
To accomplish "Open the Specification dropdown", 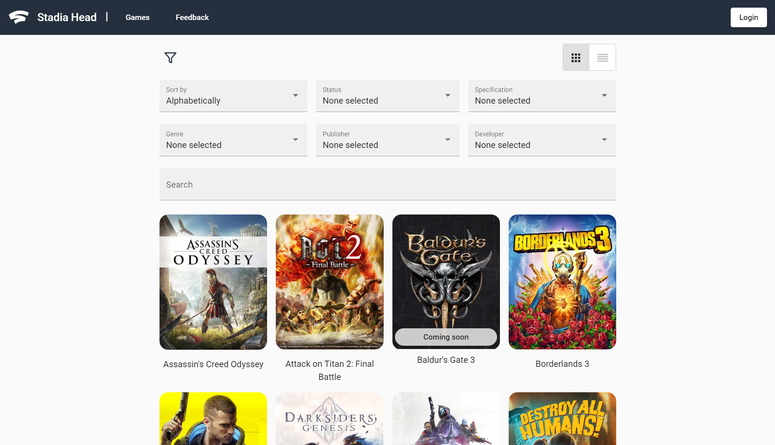I will 542,96.
